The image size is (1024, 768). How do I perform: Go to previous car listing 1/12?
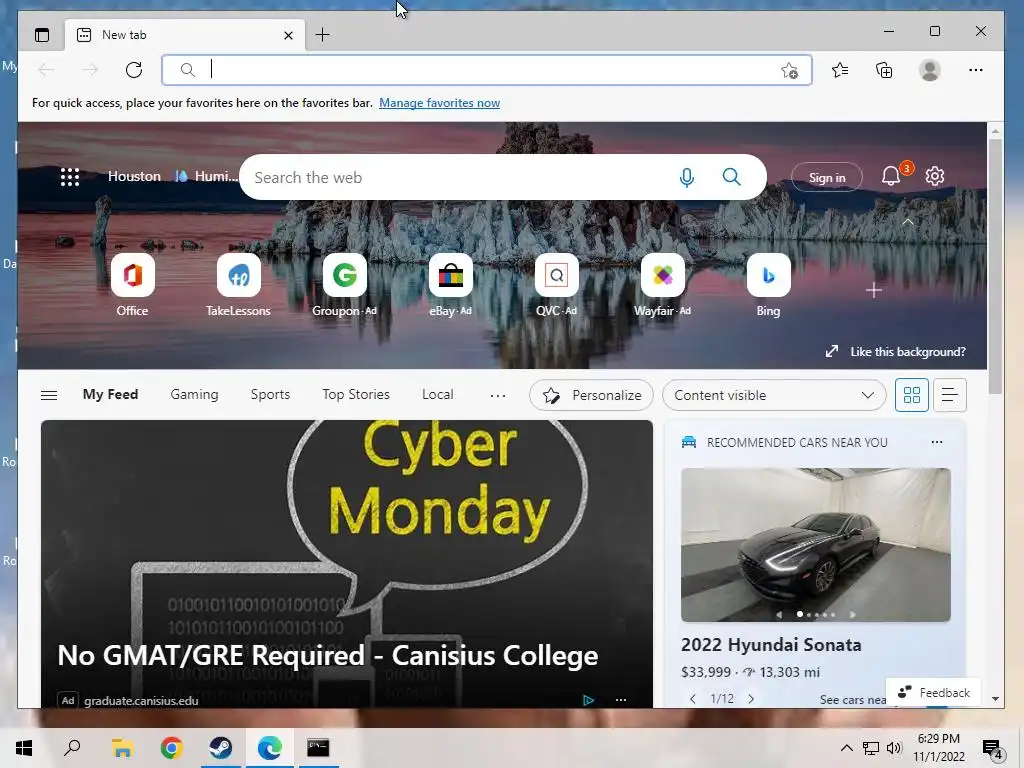(693, 699)
